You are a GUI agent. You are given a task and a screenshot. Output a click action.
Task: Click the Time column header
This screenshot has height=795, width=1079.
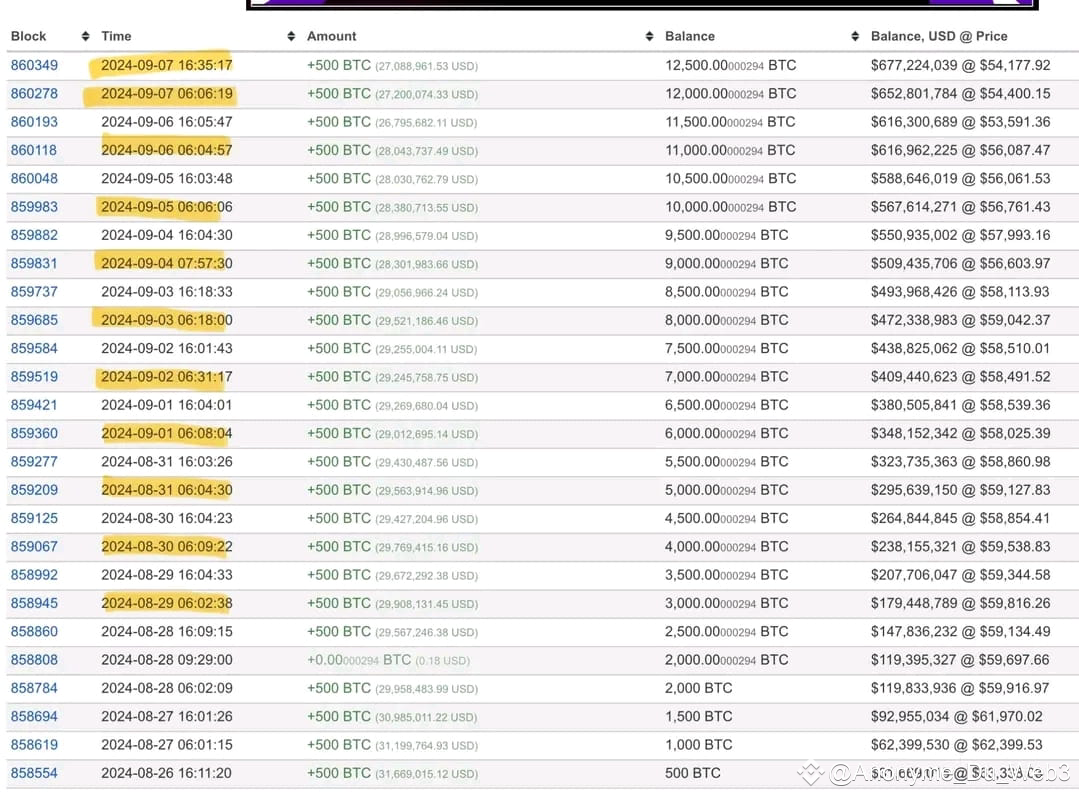116,36
